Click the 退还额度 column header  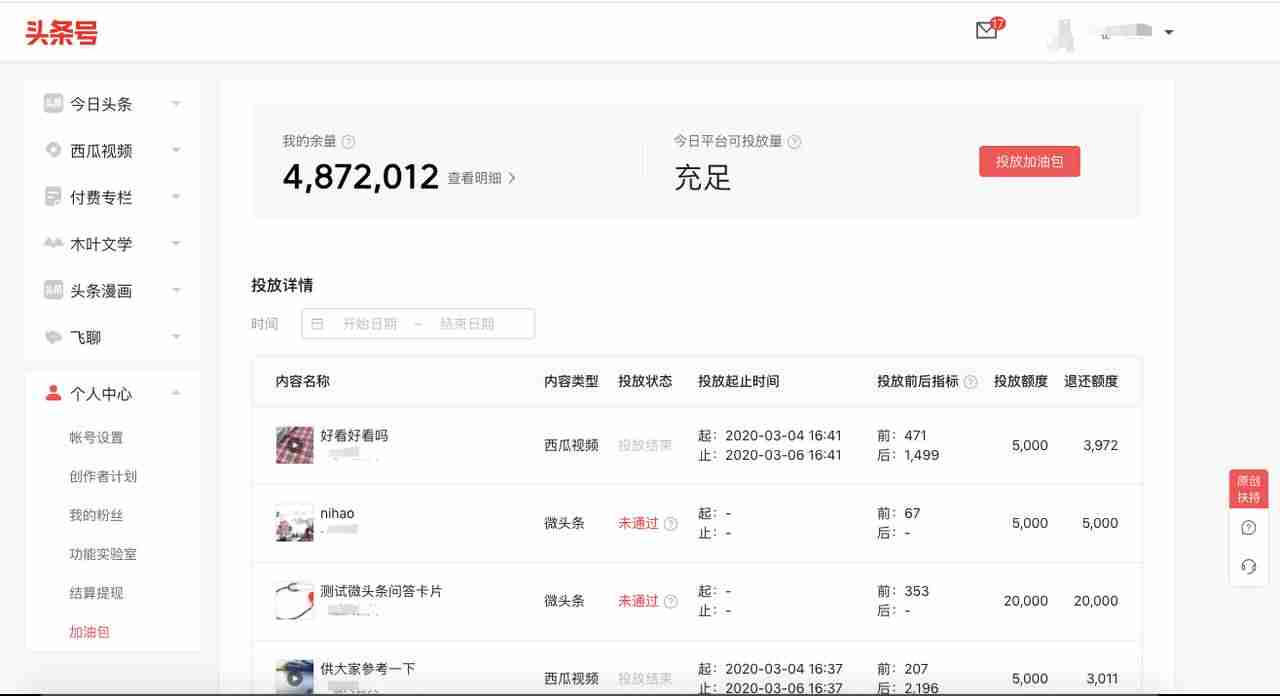1091,381
